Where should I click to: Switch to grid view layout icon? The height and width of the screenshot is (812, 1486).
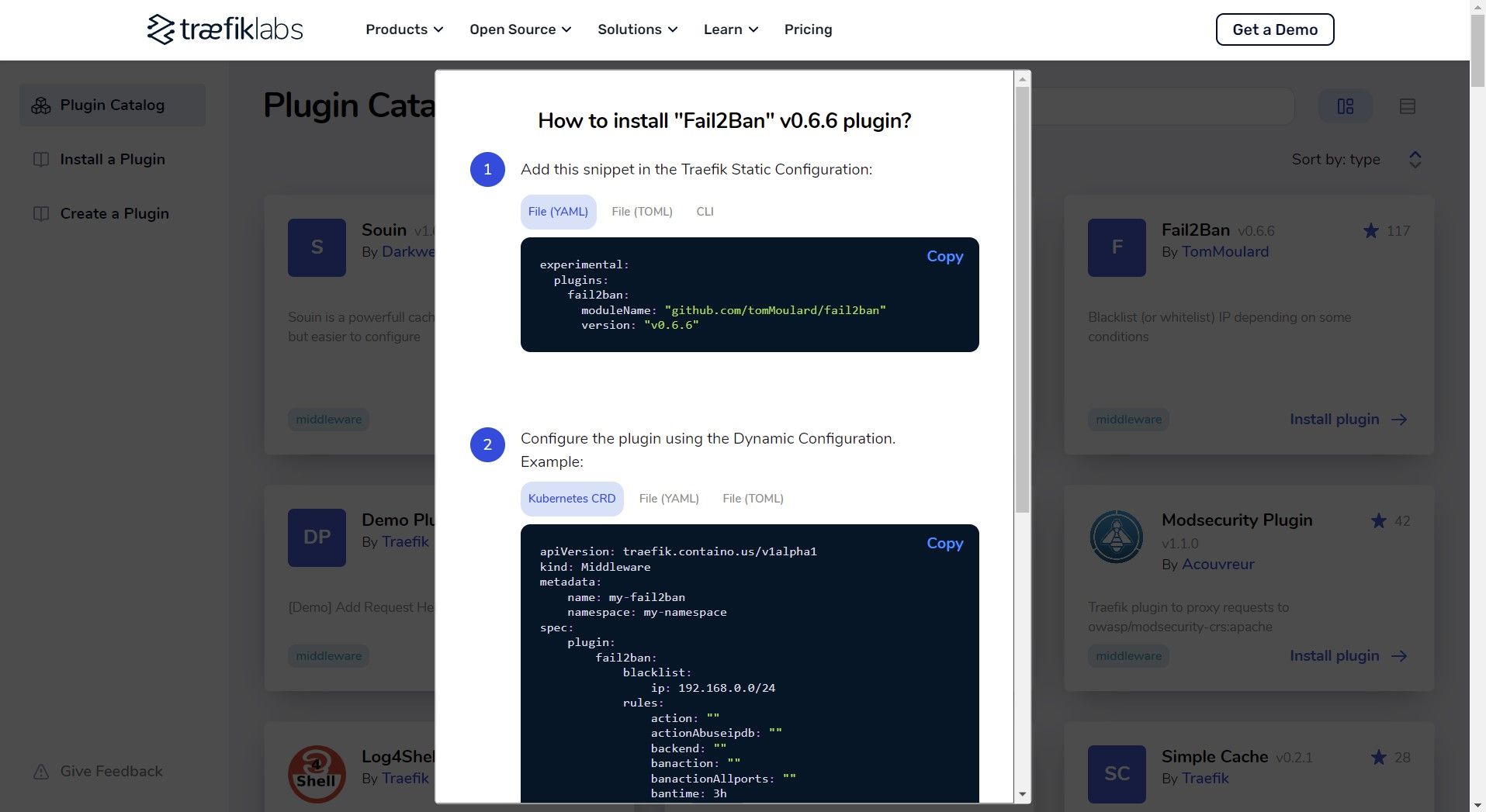(1346, 106)
